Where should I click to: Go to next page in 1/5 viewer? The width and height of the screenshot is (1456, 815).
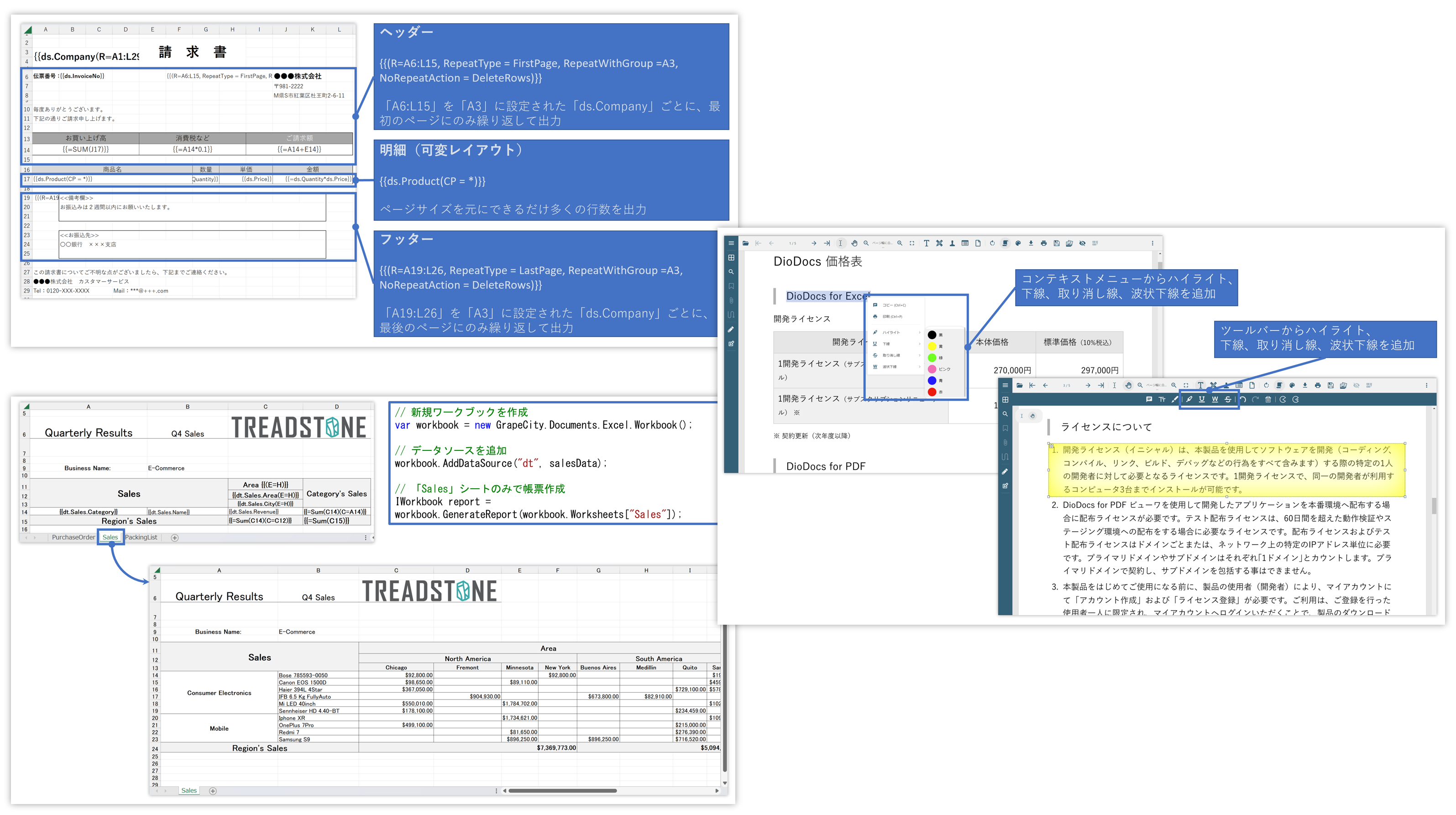click(x=813, y=244)
